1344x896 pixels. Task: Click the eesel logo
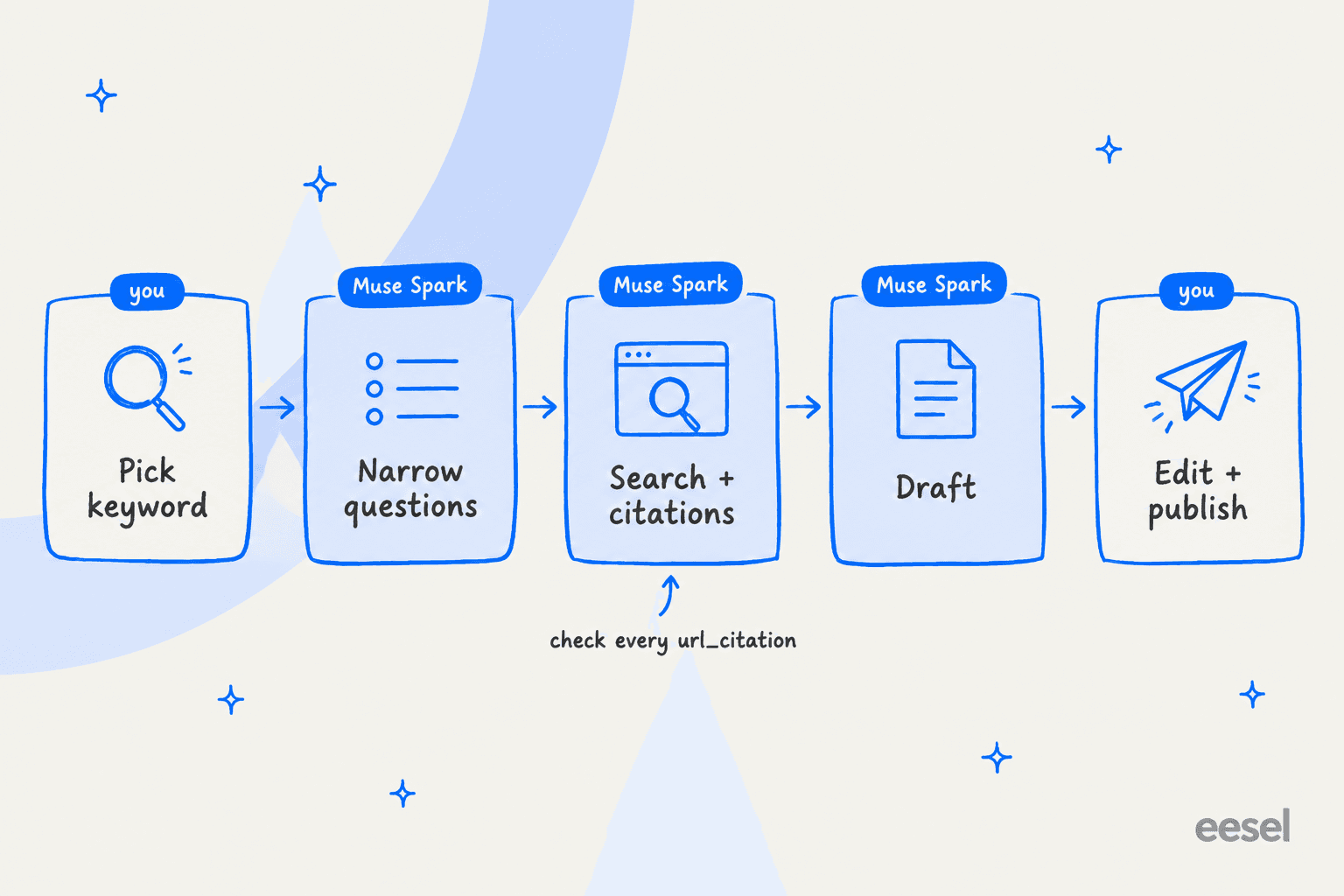coord(1242,826)
